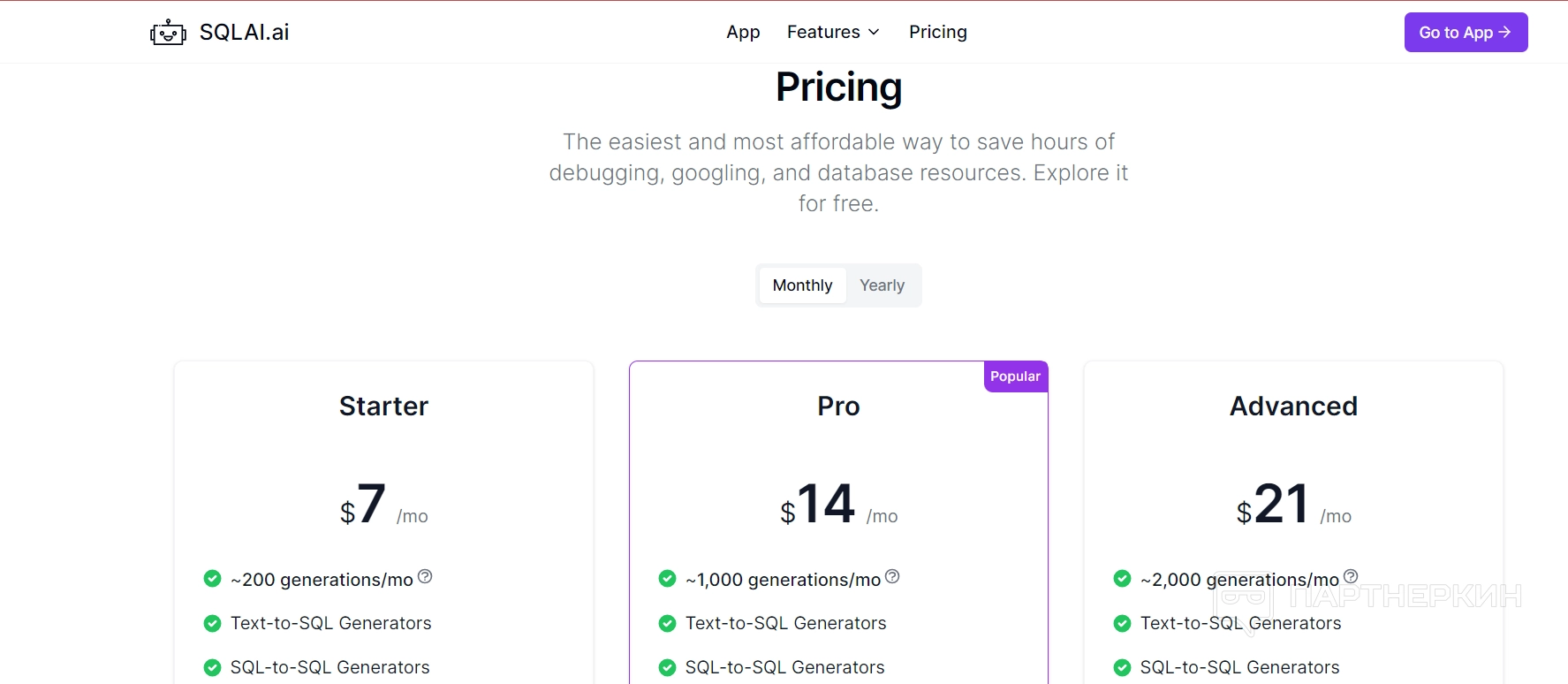The image size is (1568, 684).
Task: Click help icon beside ~200 generations/mo
Action: click(x=425, y=577)
